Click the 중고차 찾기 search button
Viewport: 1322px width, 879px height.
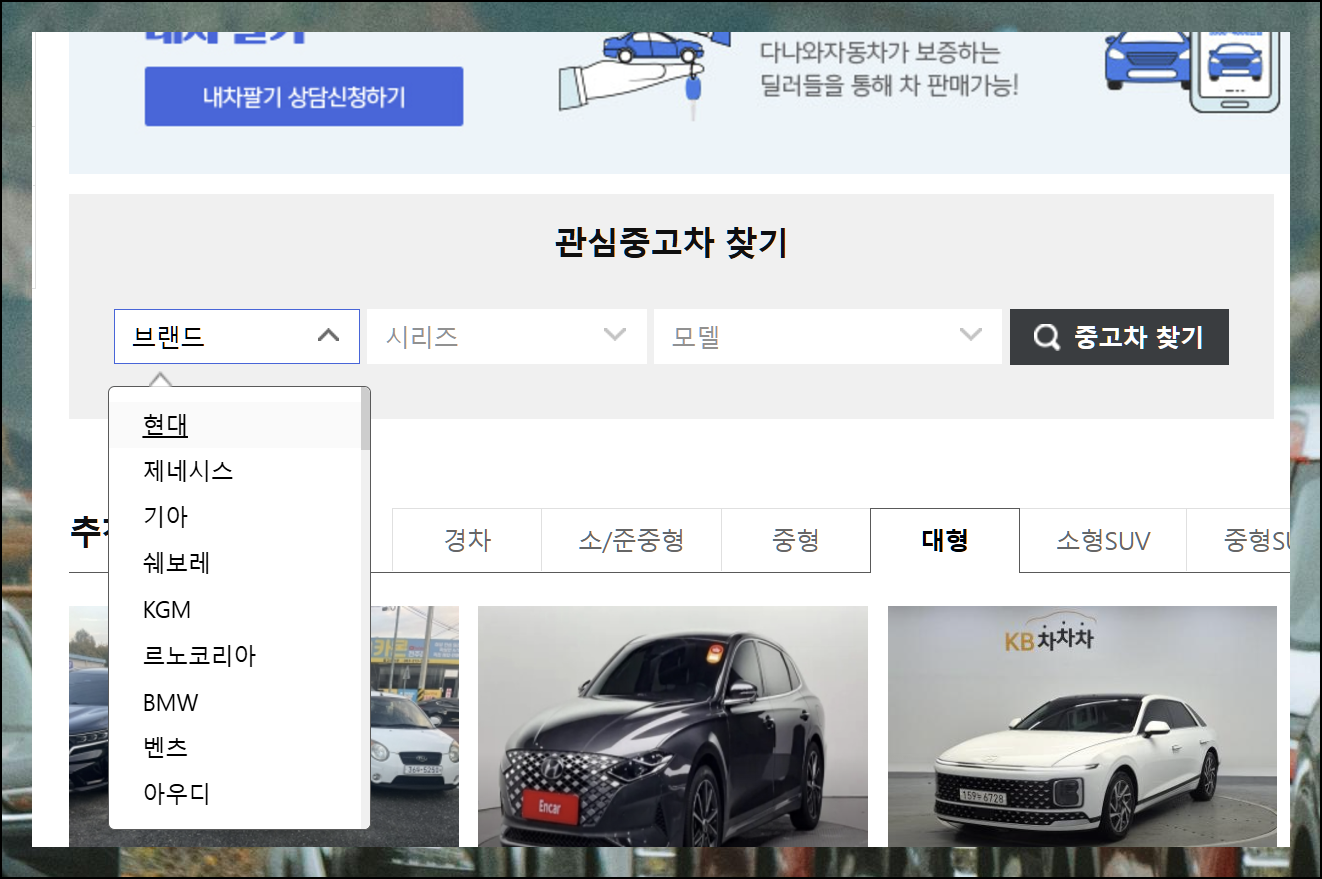tap(1119, 337)
